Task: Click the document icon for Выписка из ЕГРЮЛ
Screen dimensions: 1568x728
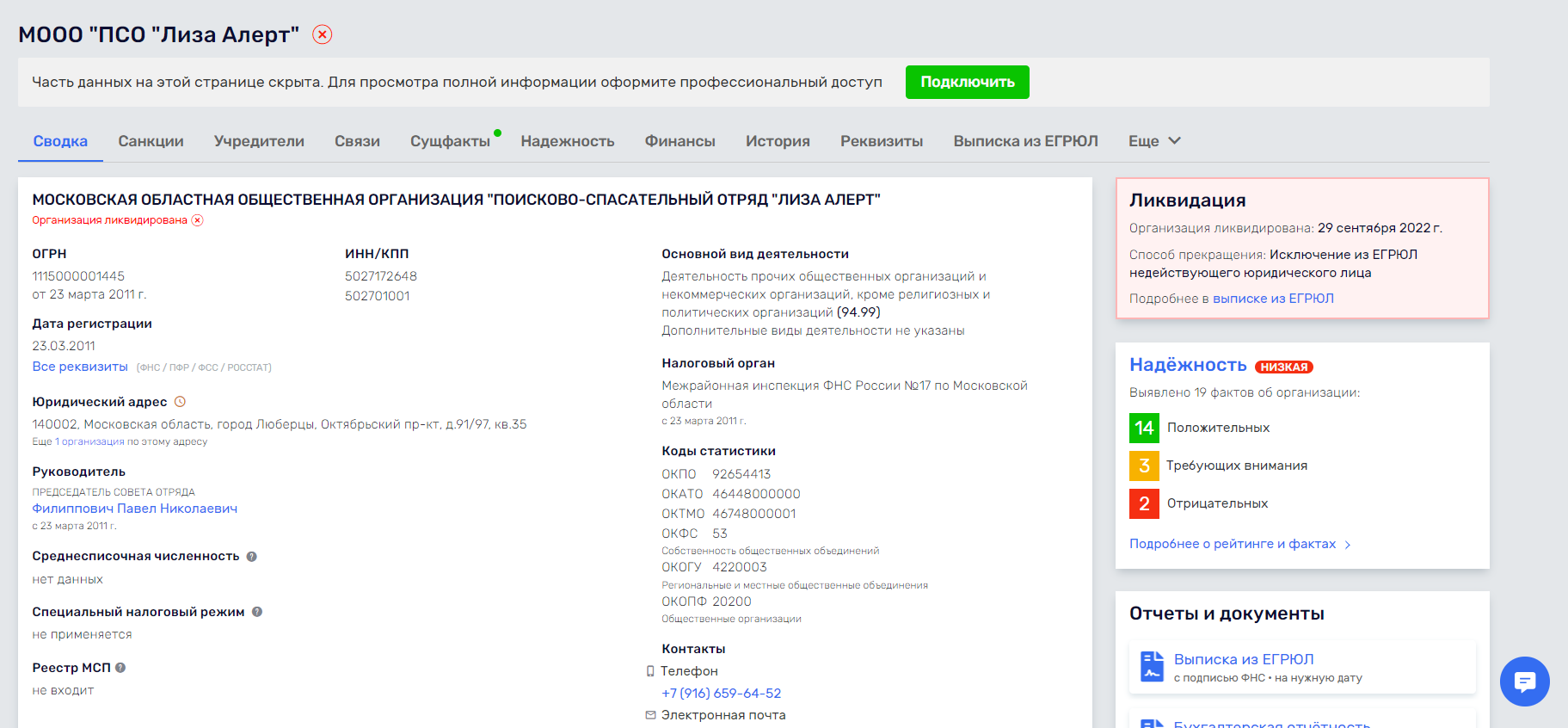Action: [1152, 667]
